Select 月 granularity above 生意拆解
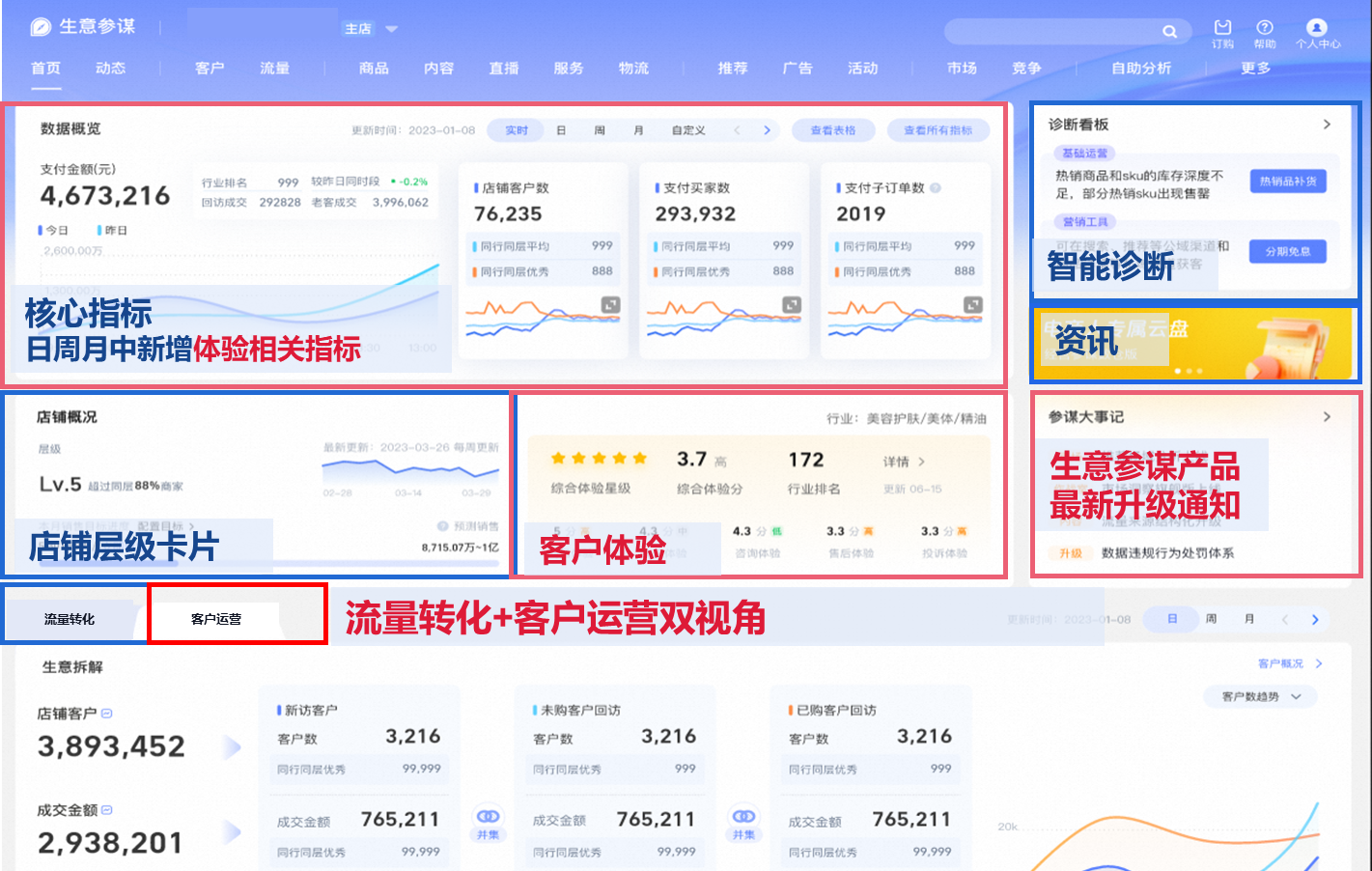The height and width of the screenshot is (871, 1372). click(x=1249, y=619)
